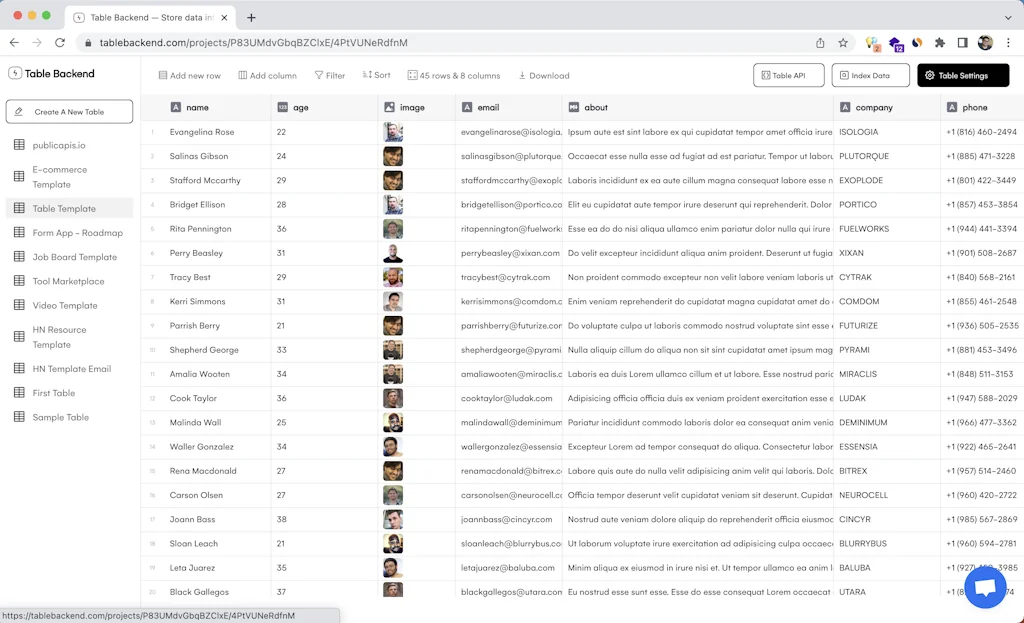1024x623 pixels.
Task: Click the browser extensions puzzle icon
Action: [940, 43]
